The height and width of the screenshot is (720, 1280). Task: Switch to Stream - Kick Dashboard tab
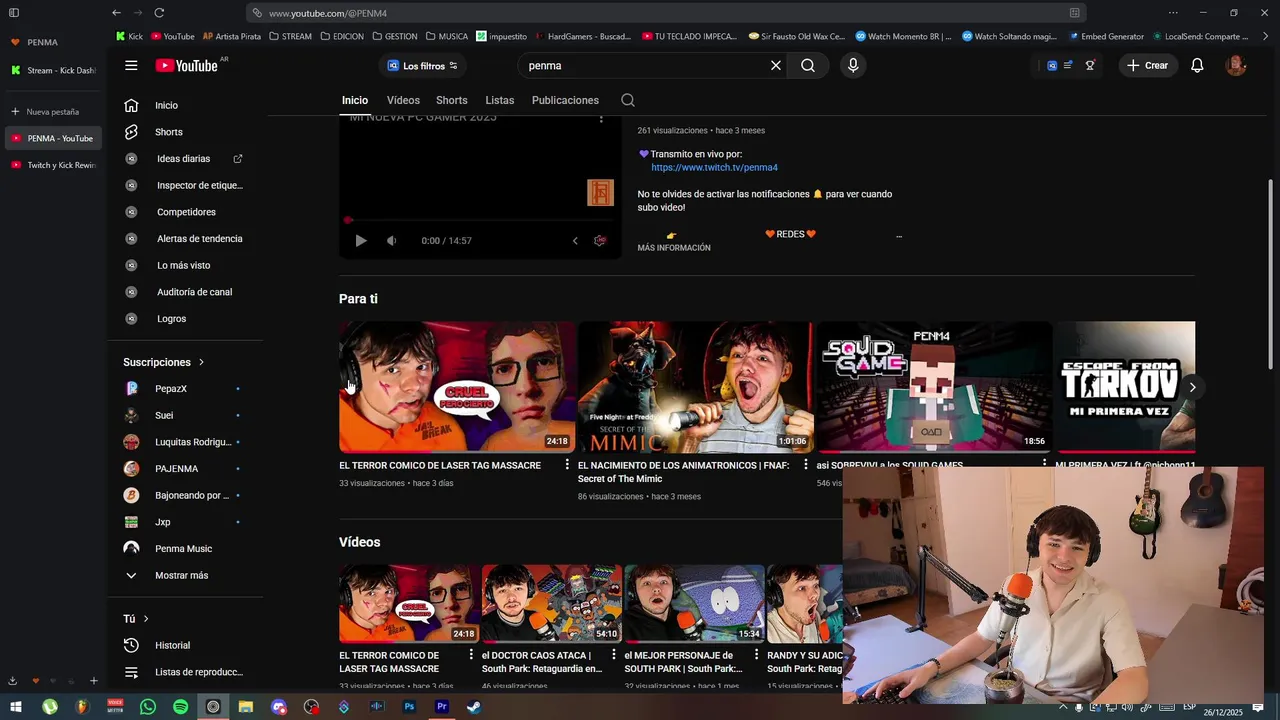click(x=52, y=71)
